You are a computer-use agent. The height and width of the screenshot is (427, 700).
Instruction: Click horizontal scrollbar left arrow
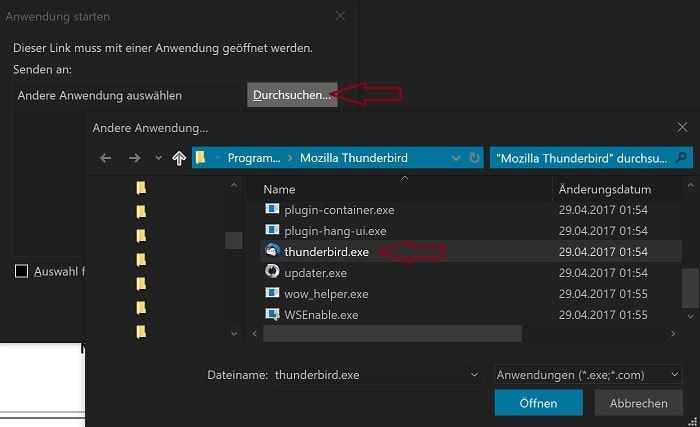(254, 334)
